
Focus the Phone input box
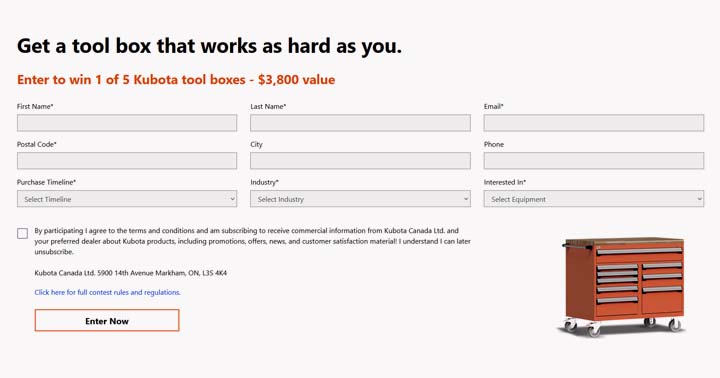(593, 161)
